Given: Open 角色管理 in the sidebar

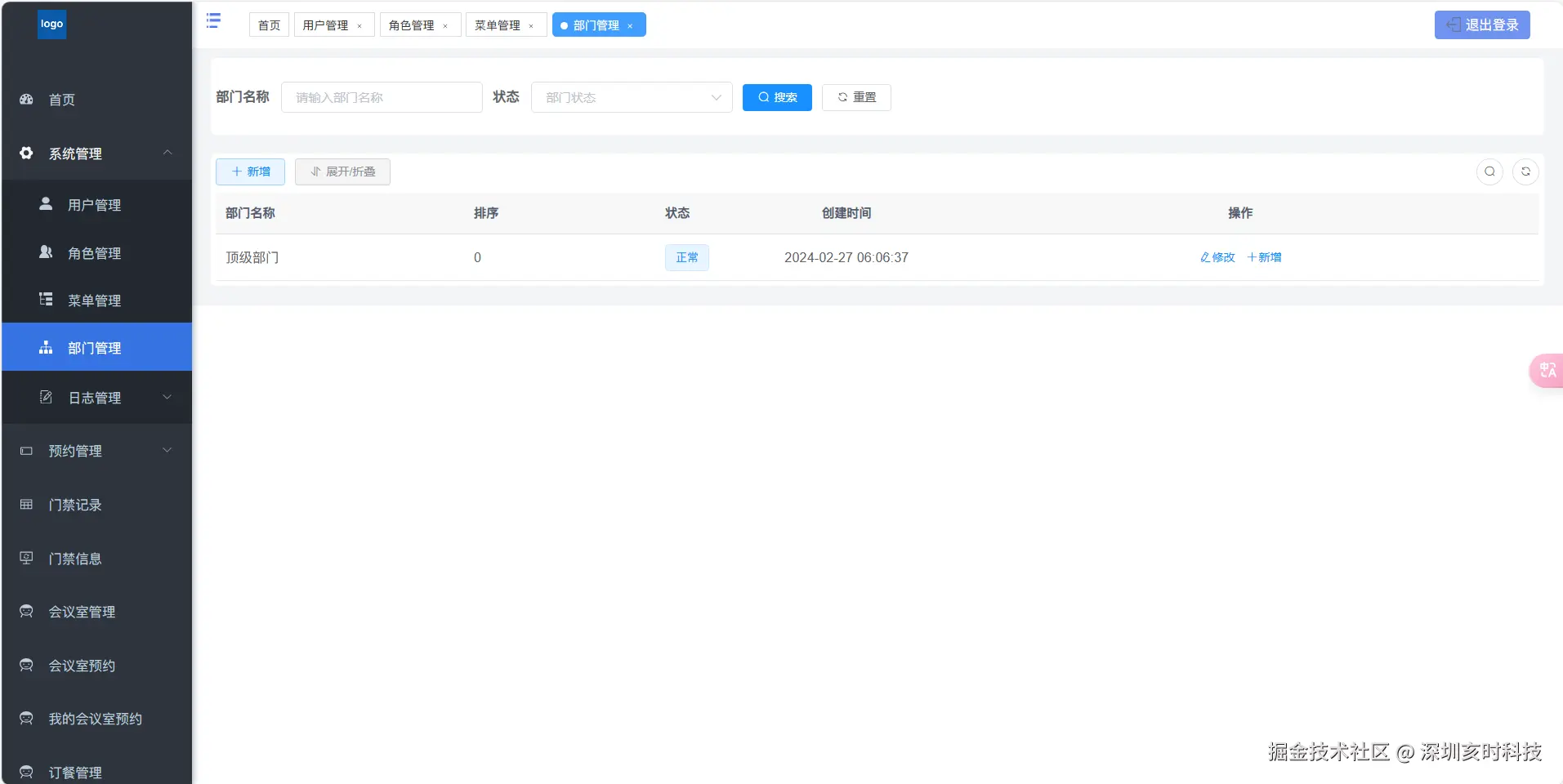Looking at the screenshot, I should (96, 253).
